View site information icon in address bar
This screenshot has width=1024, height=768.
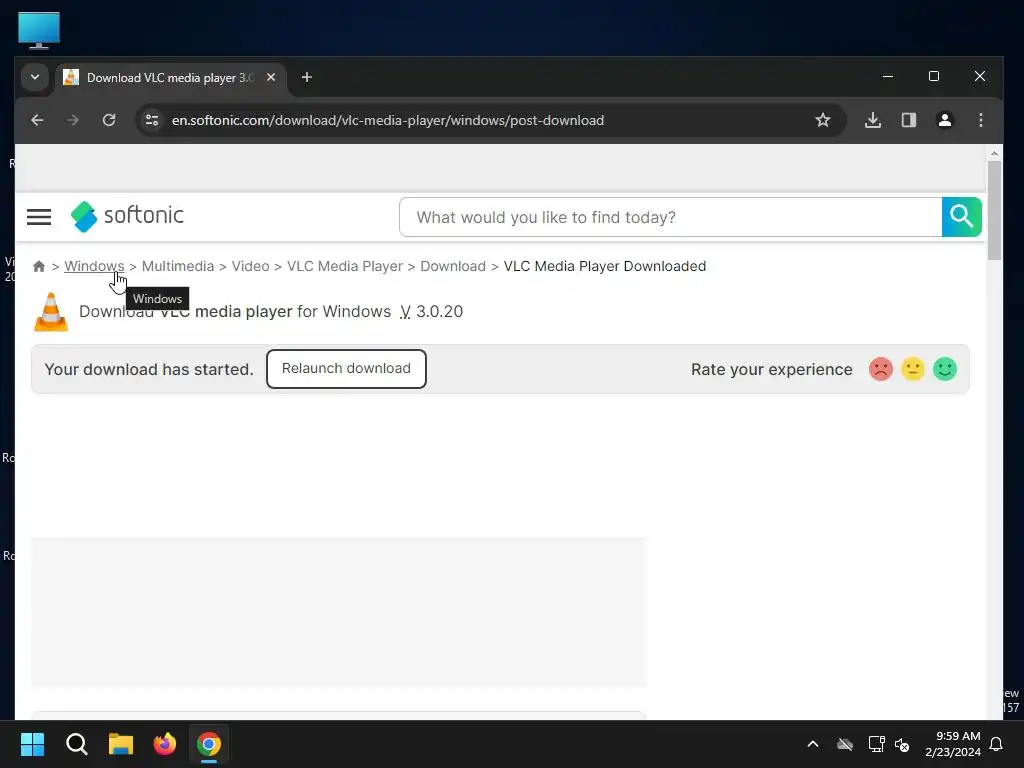pos(152,120)
